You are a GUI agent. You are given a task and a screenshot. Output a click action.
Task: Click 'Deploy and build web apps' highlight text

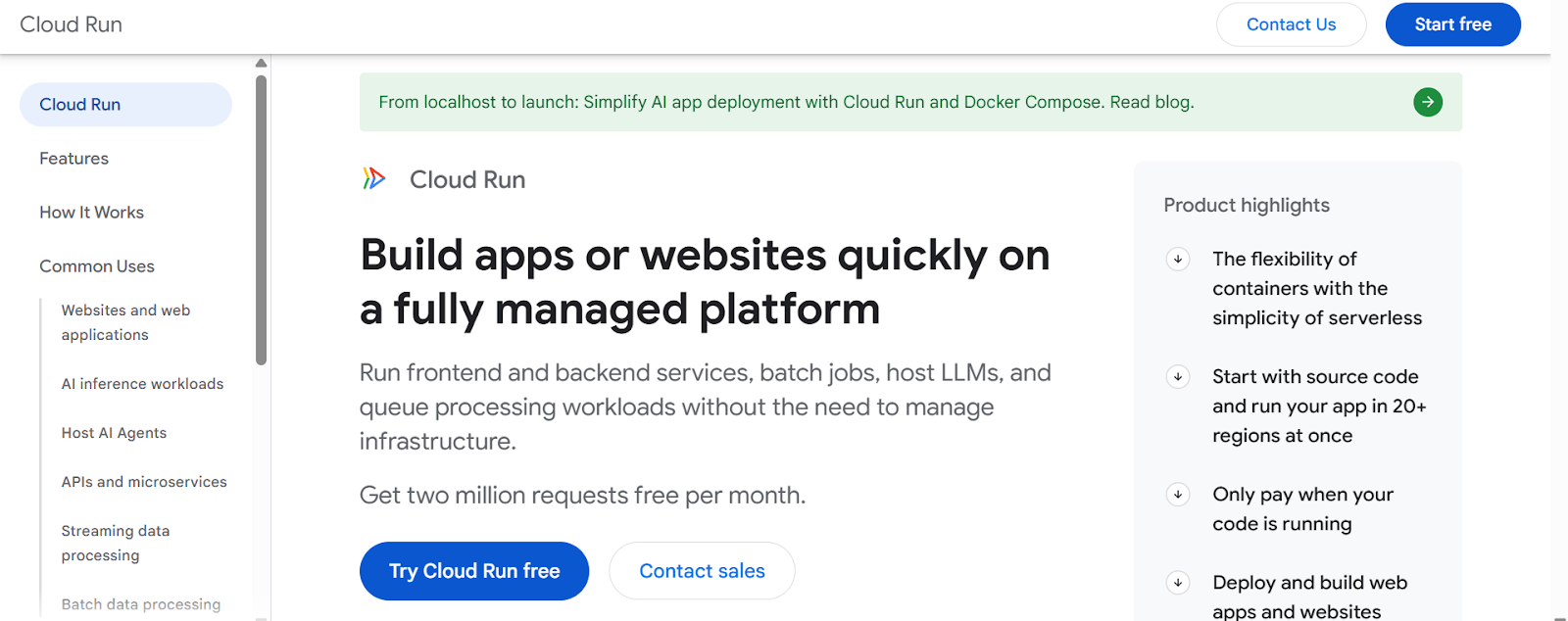[1309, 597]
